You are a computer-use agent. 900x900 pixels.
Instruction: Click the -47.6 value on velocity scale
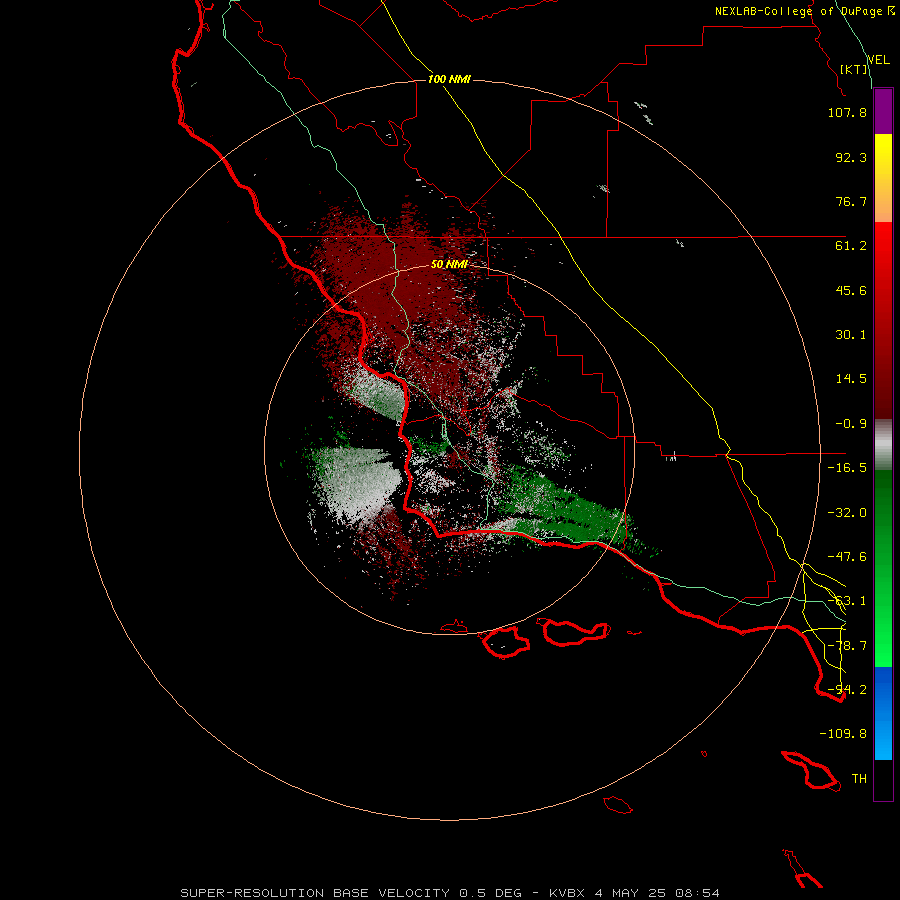coord(847,557)
